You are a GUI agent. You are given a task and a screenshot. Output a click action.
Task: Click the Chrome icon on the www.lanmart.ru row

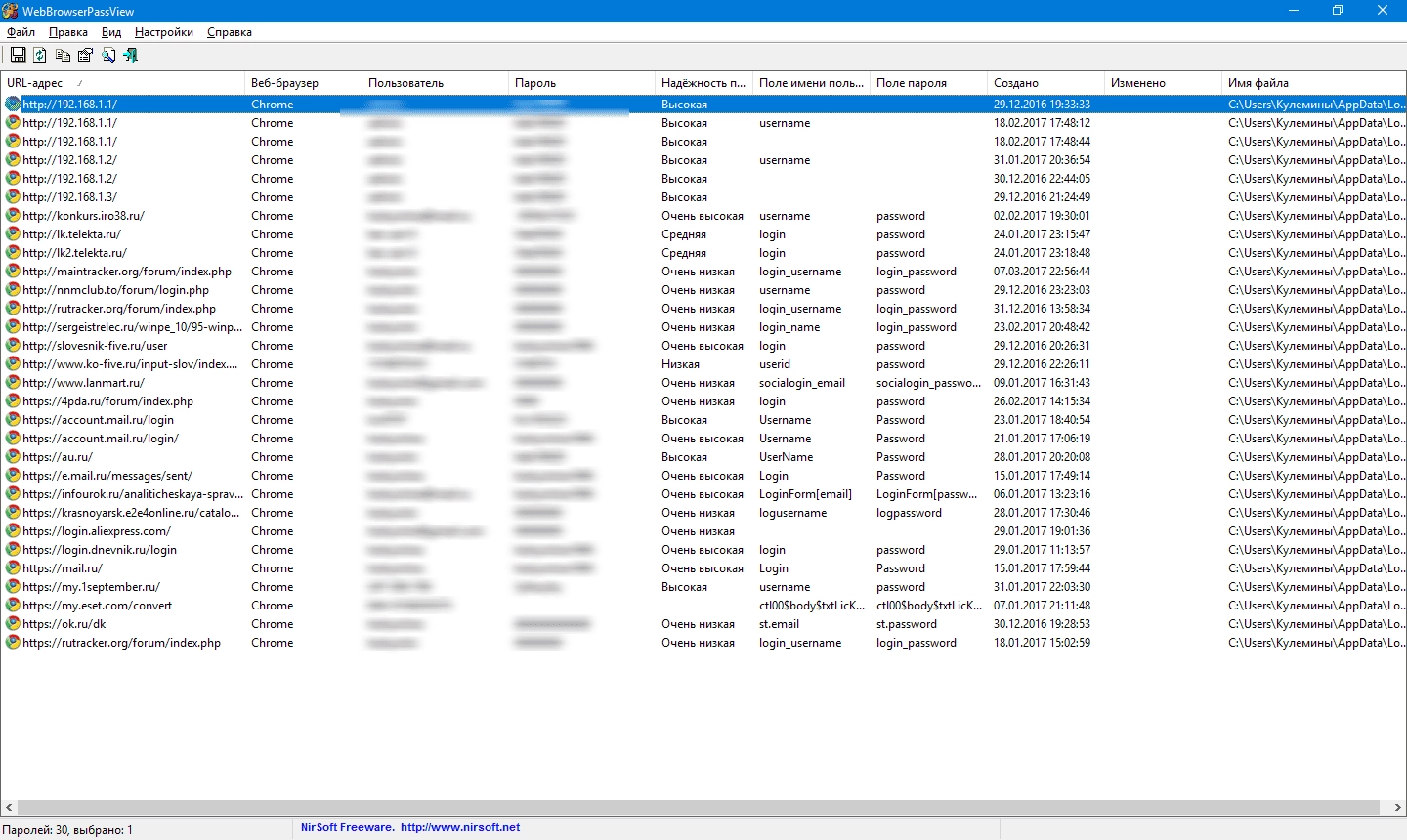point(13,383)
